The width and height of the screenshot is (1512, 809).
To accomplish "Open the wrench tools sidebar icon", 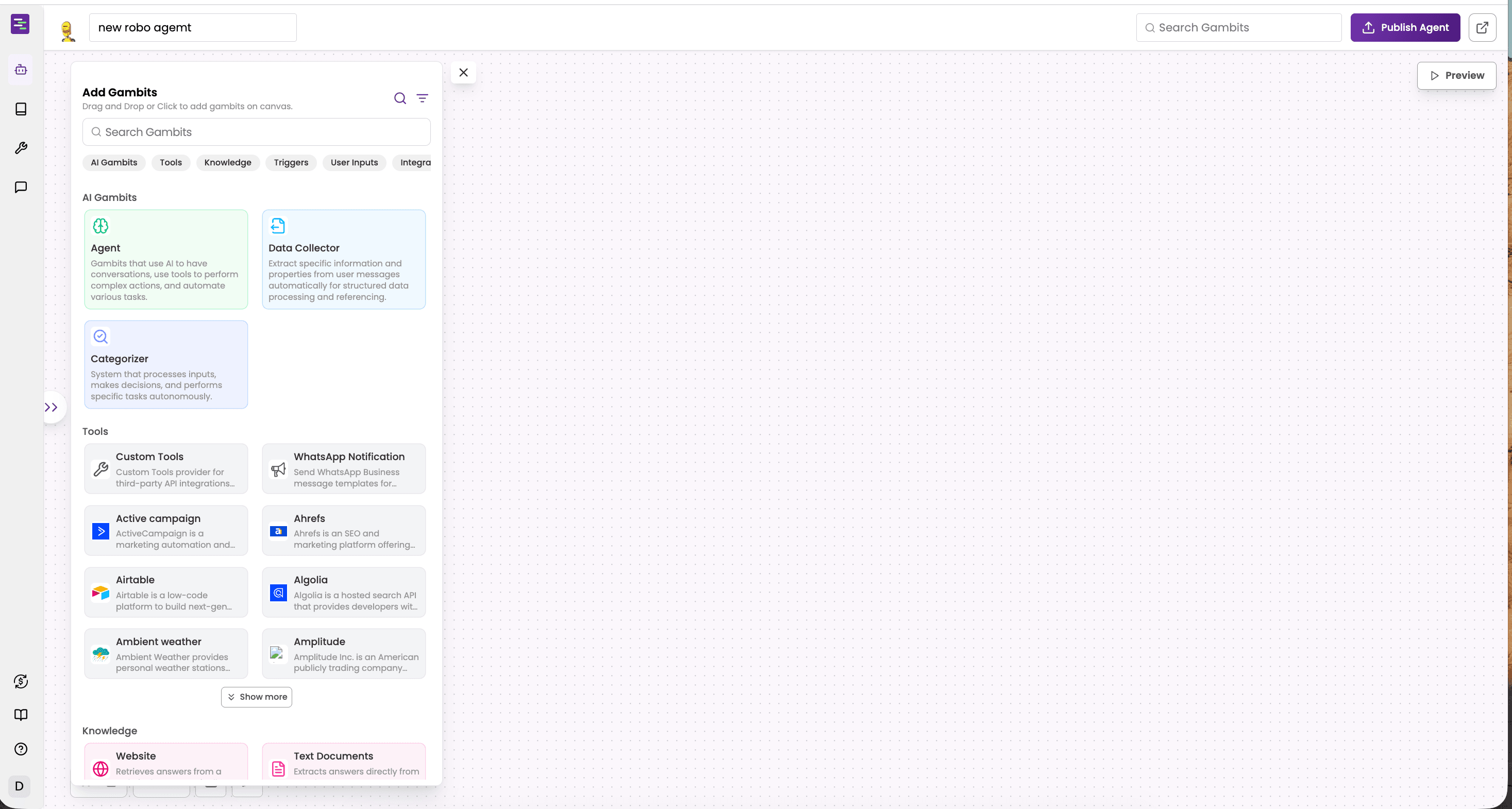I will [21, 148].
